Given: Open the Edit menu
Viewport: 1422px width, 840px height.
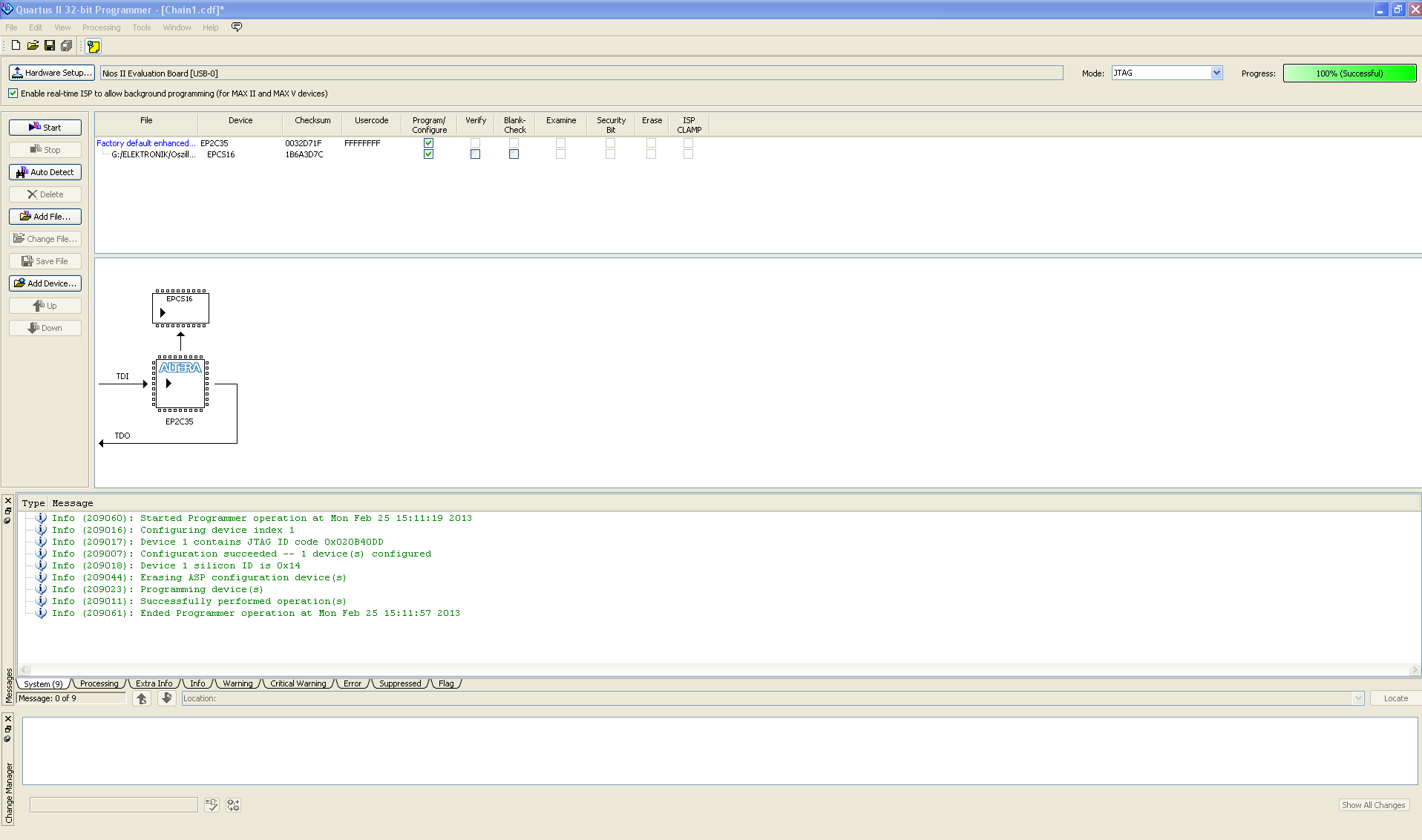Looking at the screenshot, I should coord(36,27).
